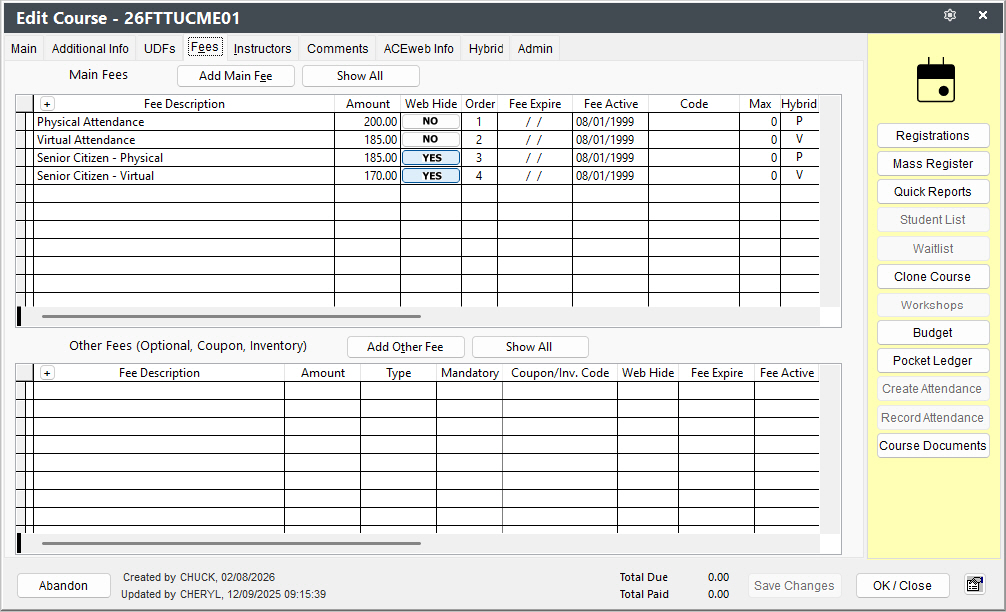Click the Coupon/Inv. Code column header
The height and width of the screenshot is (612, 1006).
coord(559,373)
